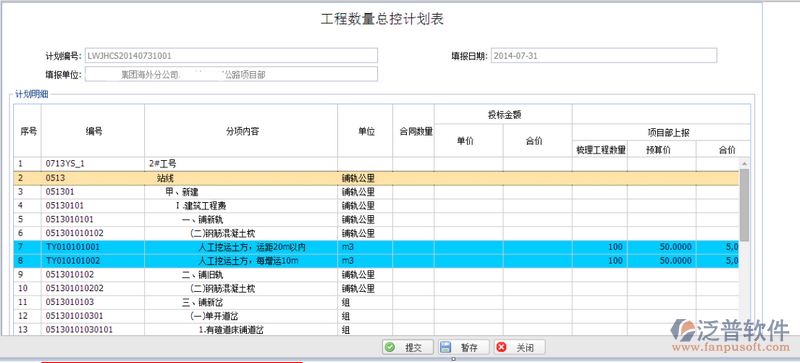Click the scrollbar up arrow in table
This screenshot has height=363, width=800.
pos(744,163)
